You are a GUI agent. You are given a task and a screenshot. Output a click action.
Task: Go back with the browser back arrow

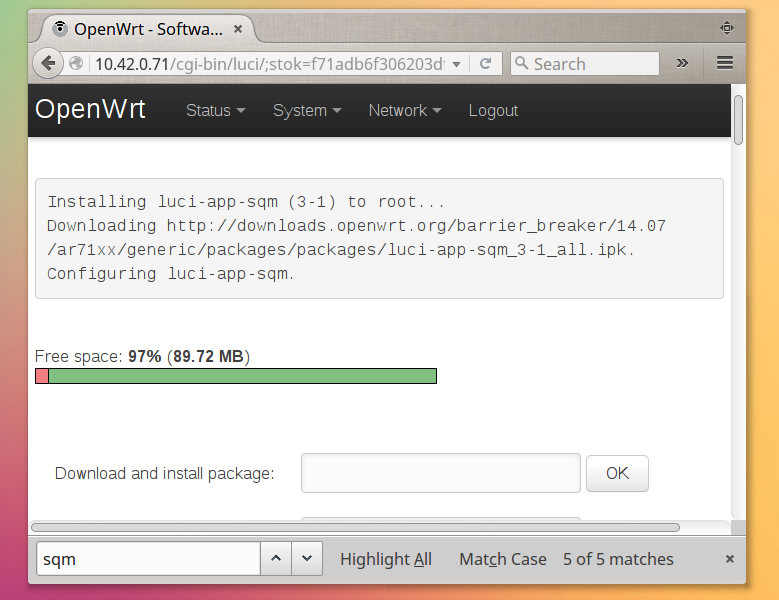(x=48, y=64)
